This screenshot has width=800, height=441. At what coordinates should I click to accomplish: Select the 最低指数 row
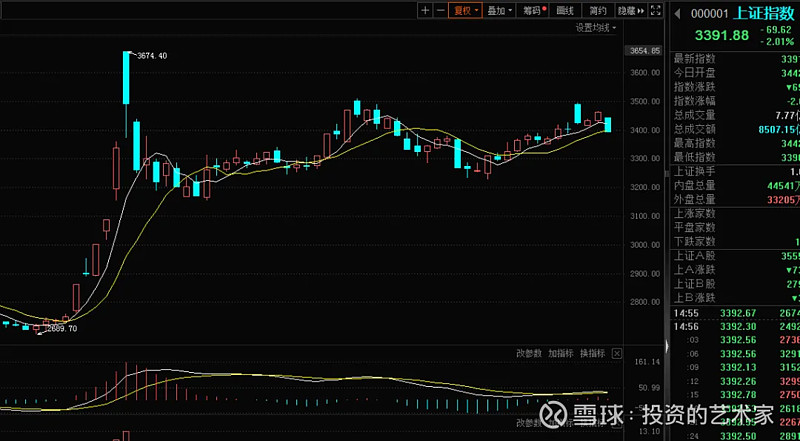(x=735, y=157)
